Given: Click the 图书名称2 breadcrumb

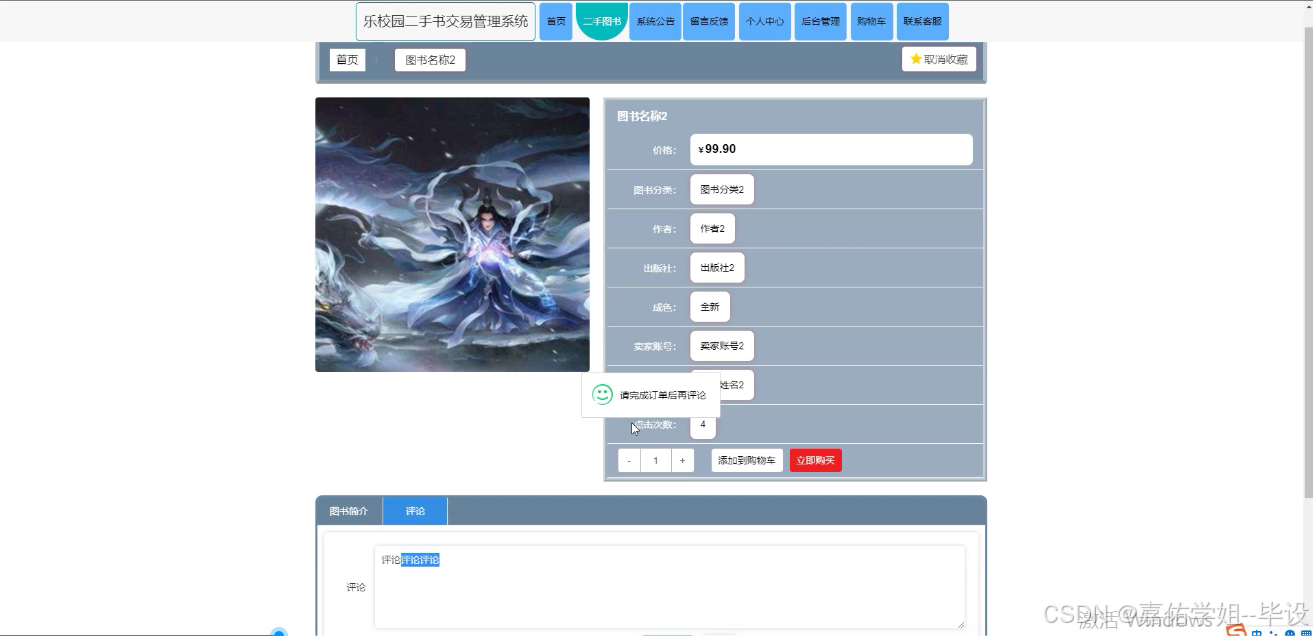Looking at the screenshot, I should tap(430, 60).
